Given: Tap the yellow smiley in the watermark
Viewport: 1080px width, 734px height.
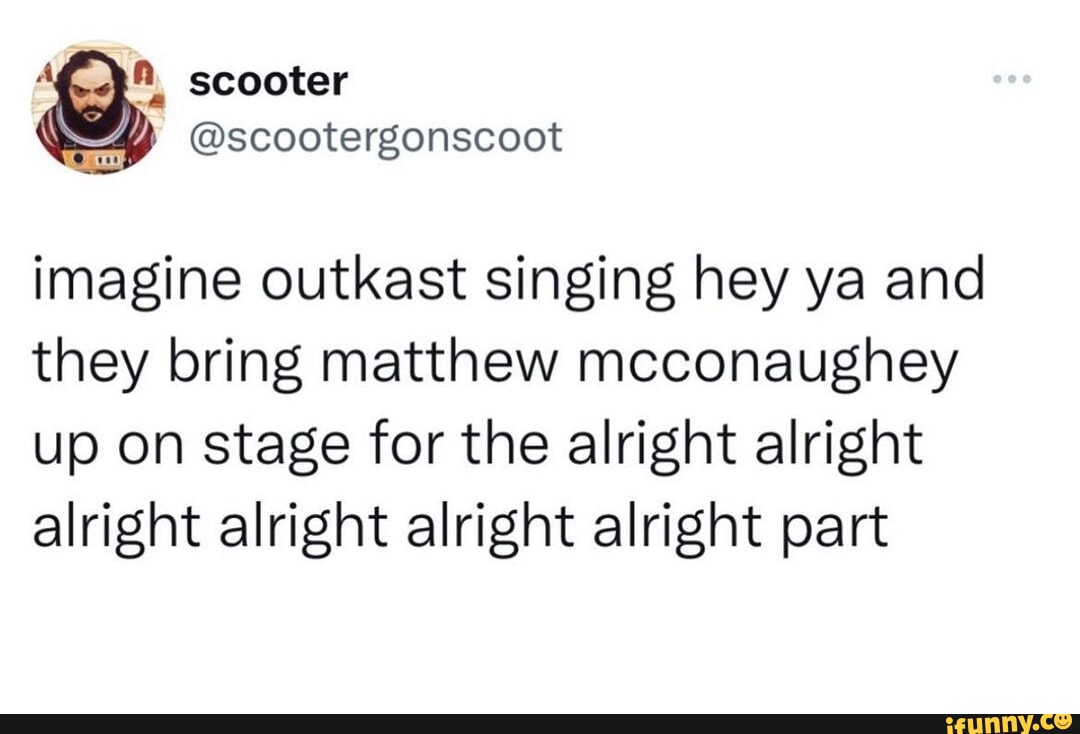Looking at the screenshot, I should pos(1063,723).
